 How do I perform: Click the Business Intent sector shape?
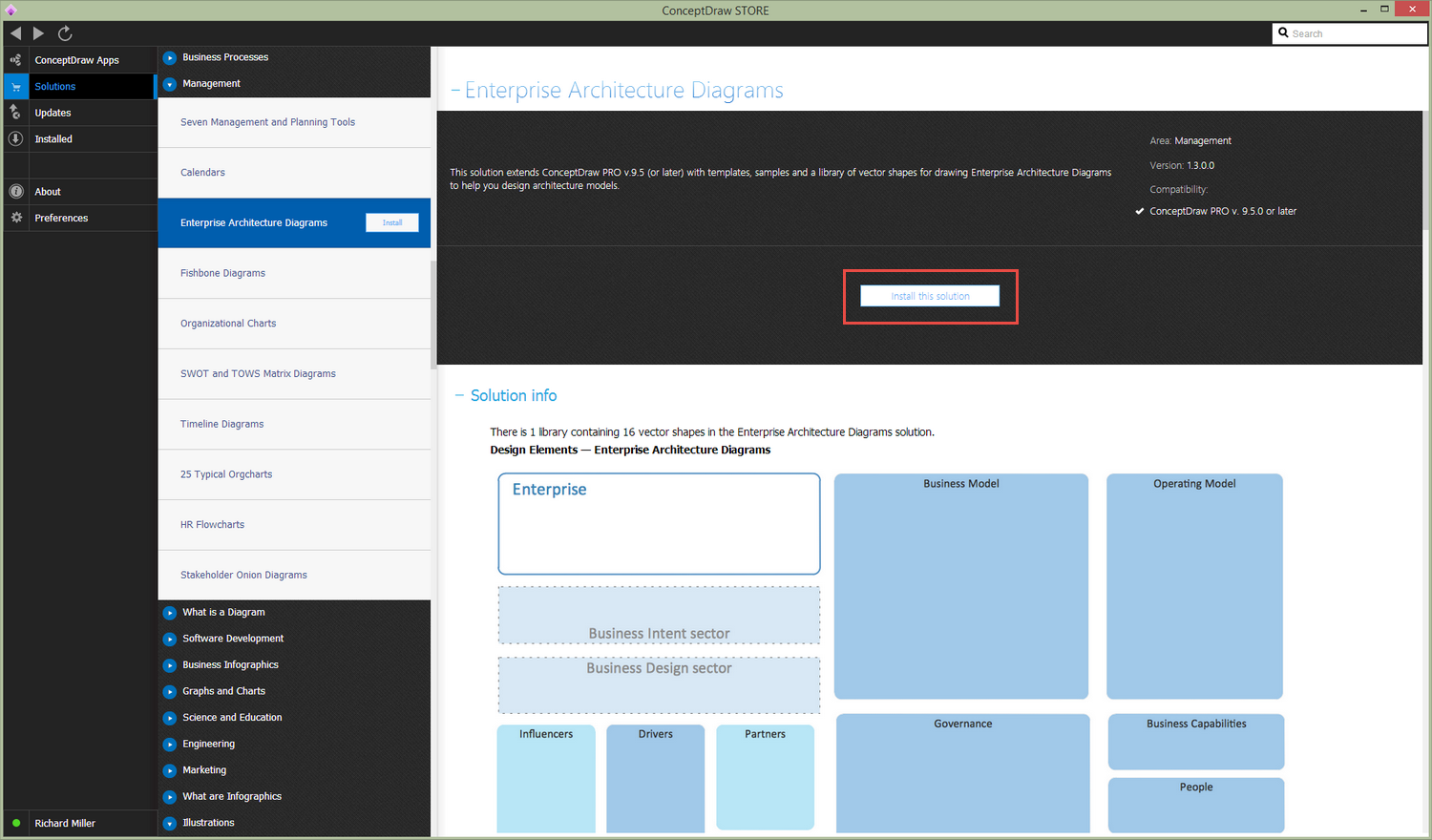(659, 616)
